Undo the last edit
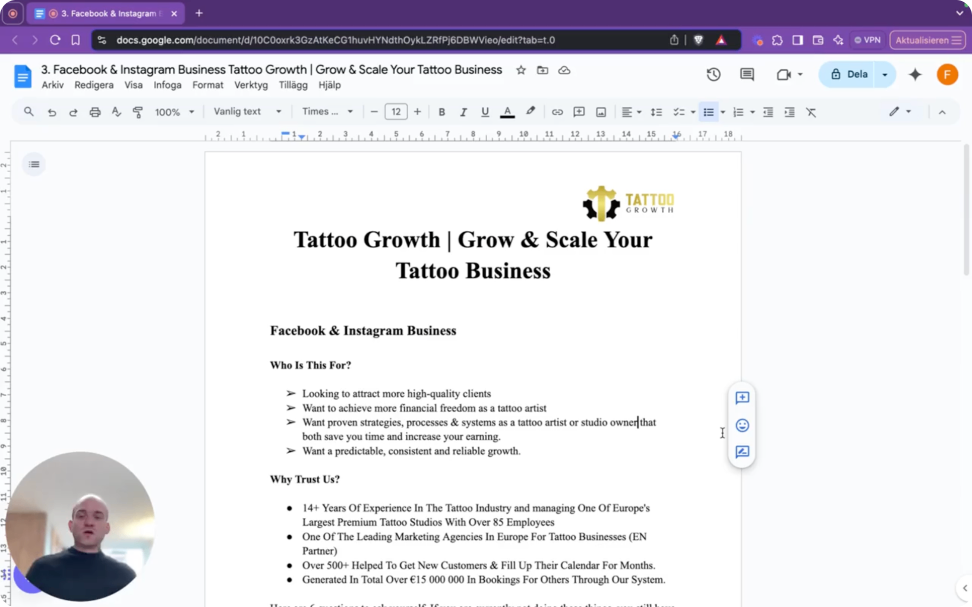 click(x=52, y=112)
